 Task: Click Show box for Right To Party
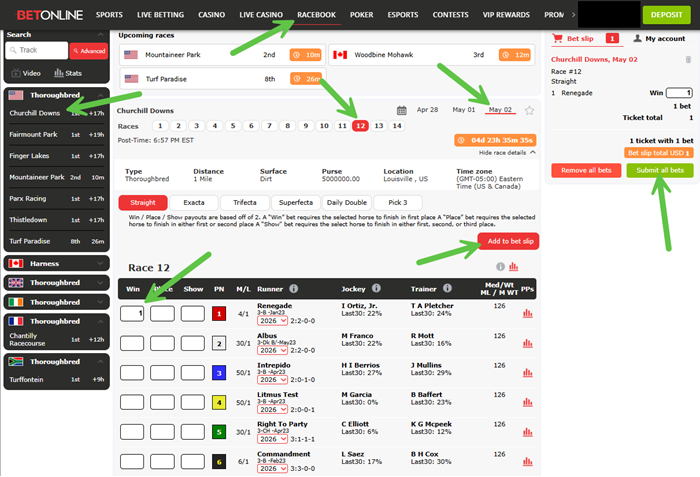192,432
